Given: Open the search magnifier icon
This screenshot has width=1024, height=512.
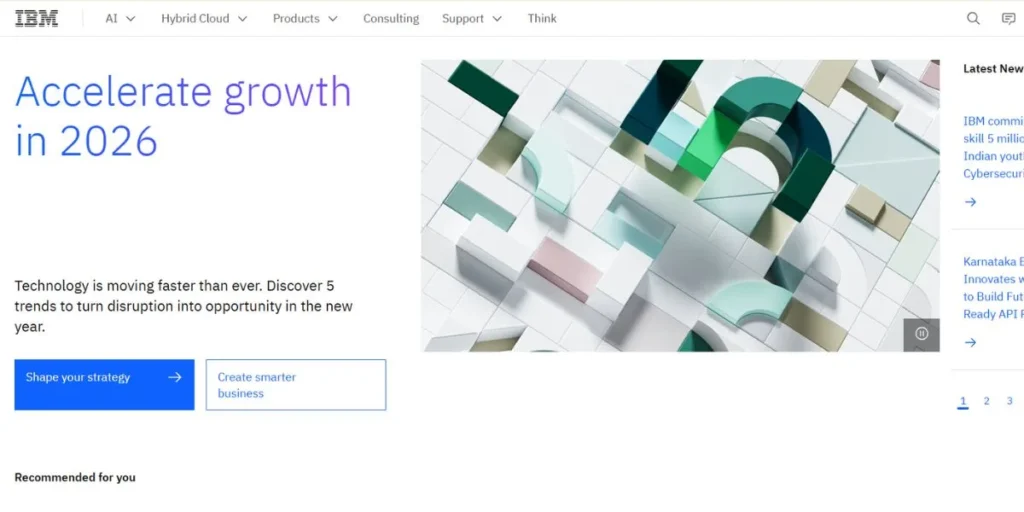Looking at the screenshot, I should [973, 18].
